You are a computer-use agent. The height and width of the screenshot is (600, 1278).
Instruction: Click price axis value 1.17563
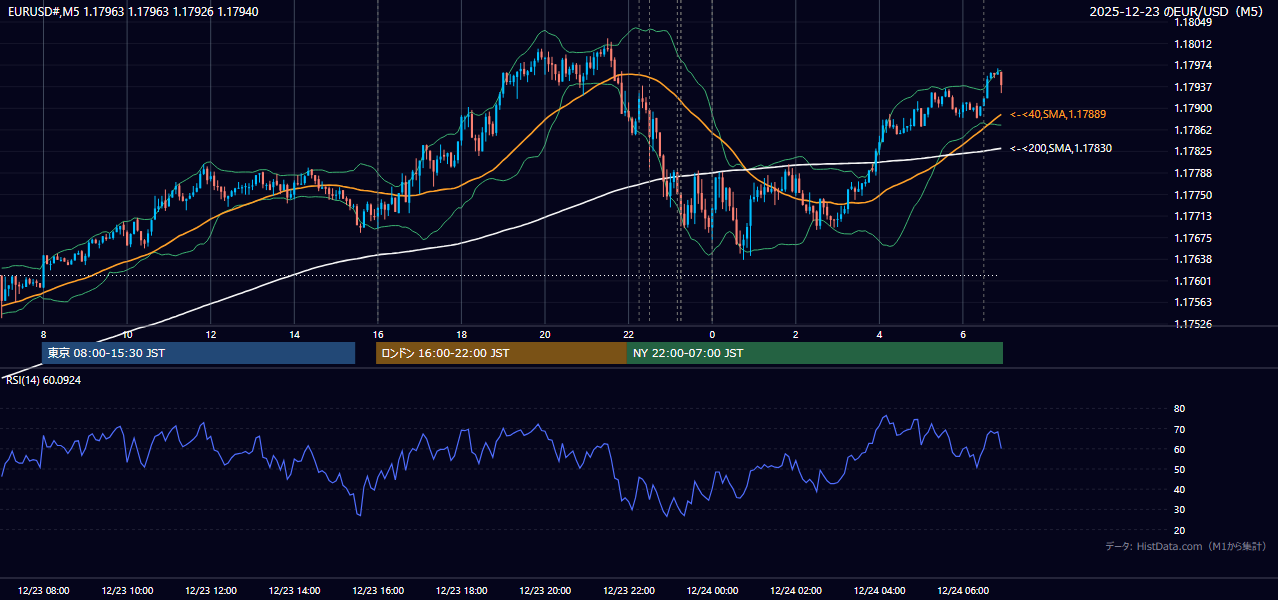[1194, 303]
